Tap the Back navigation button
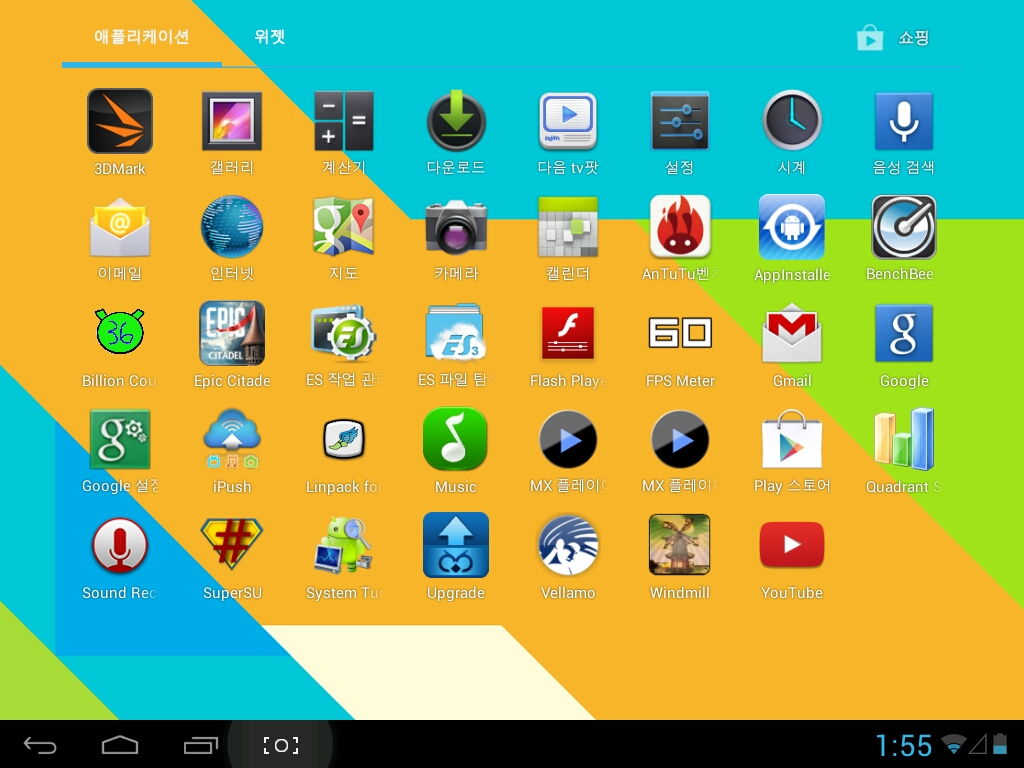1024x768 pixels. pos(40,745)
